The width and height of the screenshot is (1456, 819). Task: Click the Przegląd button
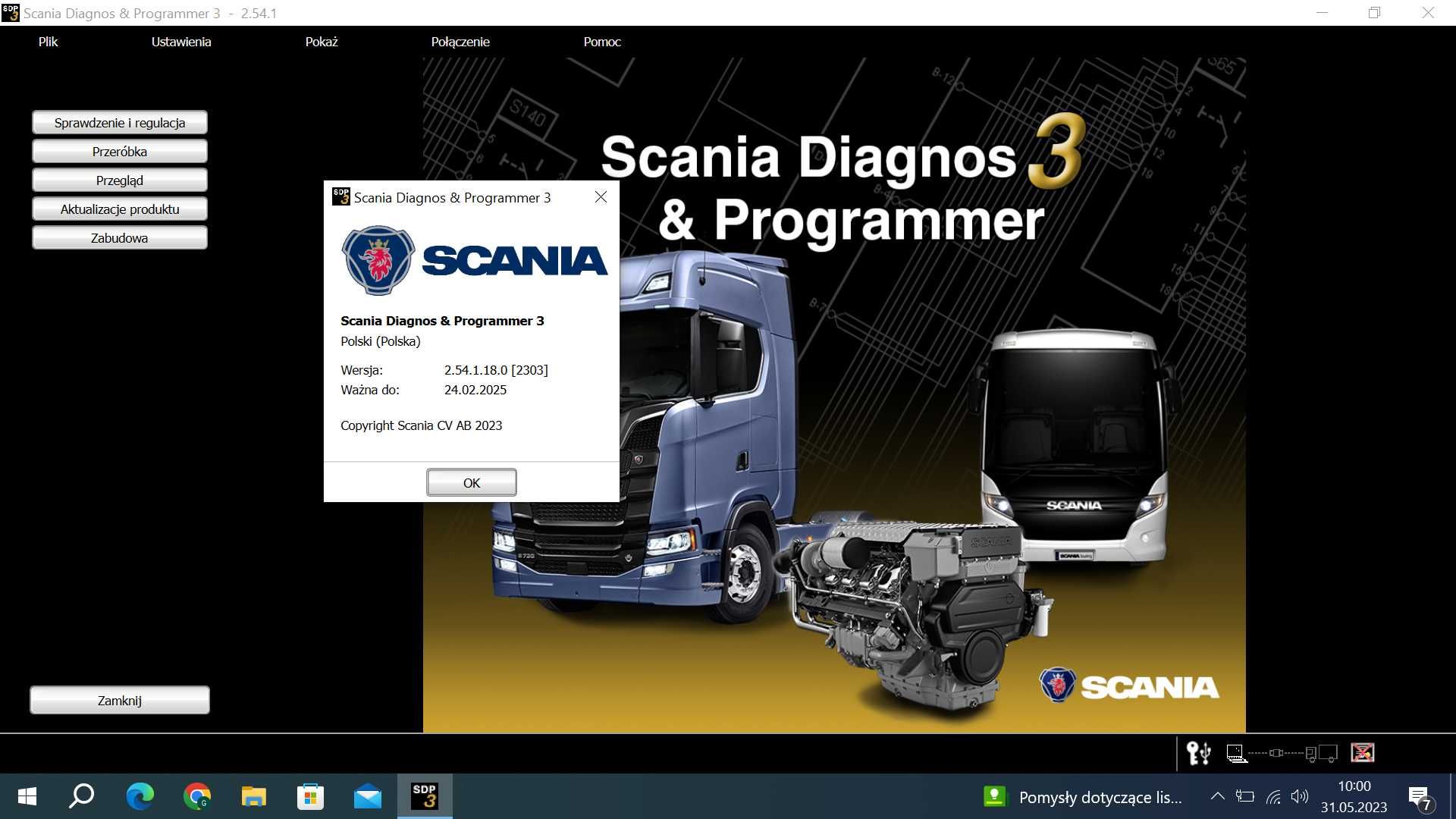click(120, 180)
